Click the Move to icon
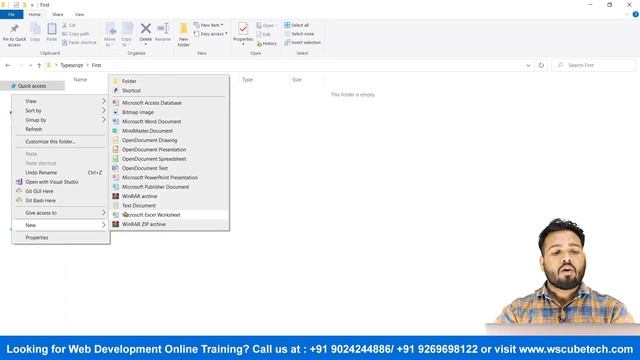Screen dimensions: 640x360 [x=110, y=29]
